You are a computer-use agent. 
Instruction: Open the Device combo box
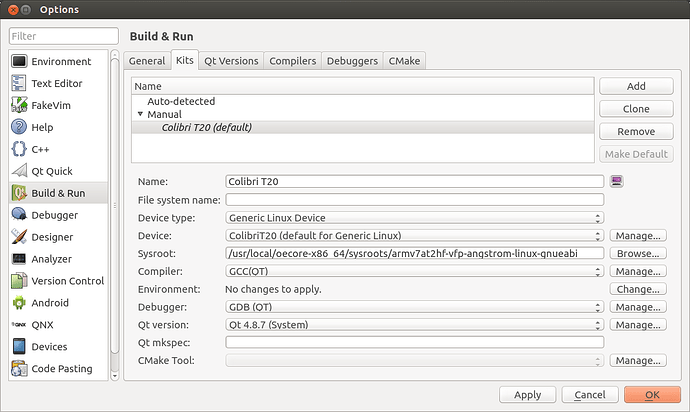(415, 235)
